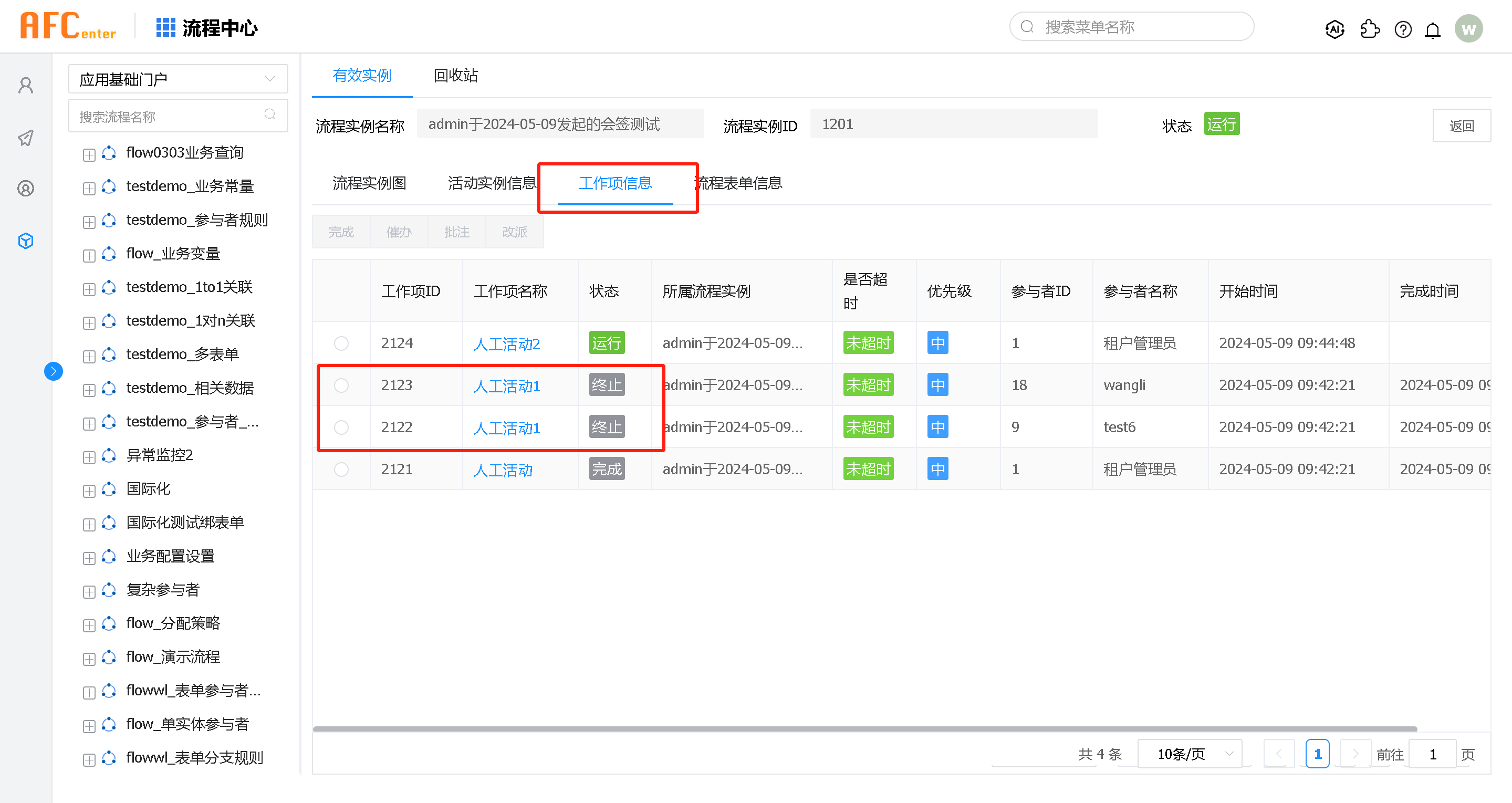Viewport: 1512px width, 803px height.
Task: Click the AI assistant icon in header
Action: (x=1334, y=29)
